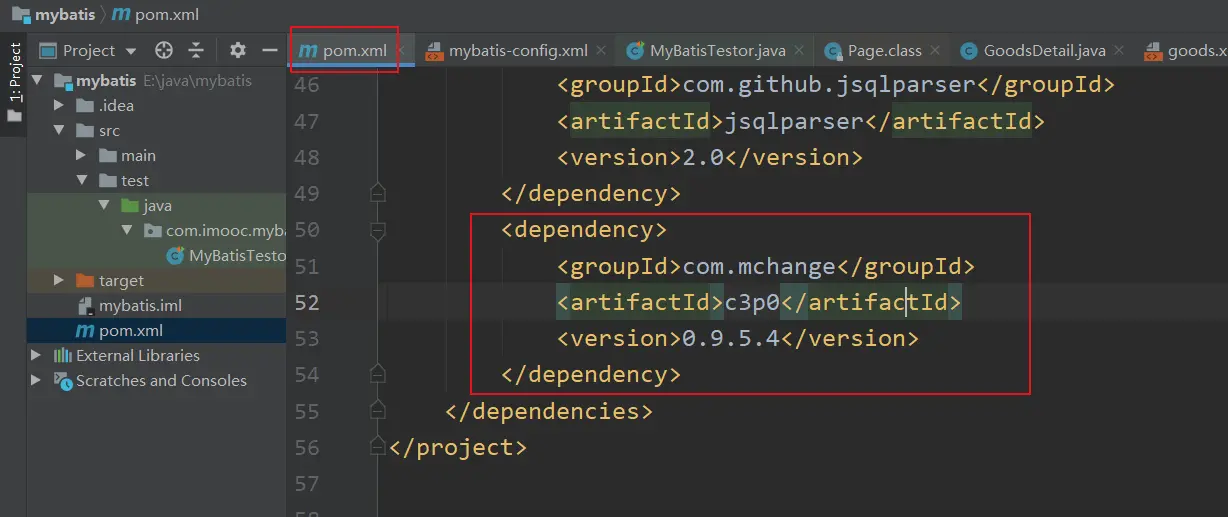Switch to the mybatis-config.xml tab
The image size is (1228, 517).
pos(517,50)
